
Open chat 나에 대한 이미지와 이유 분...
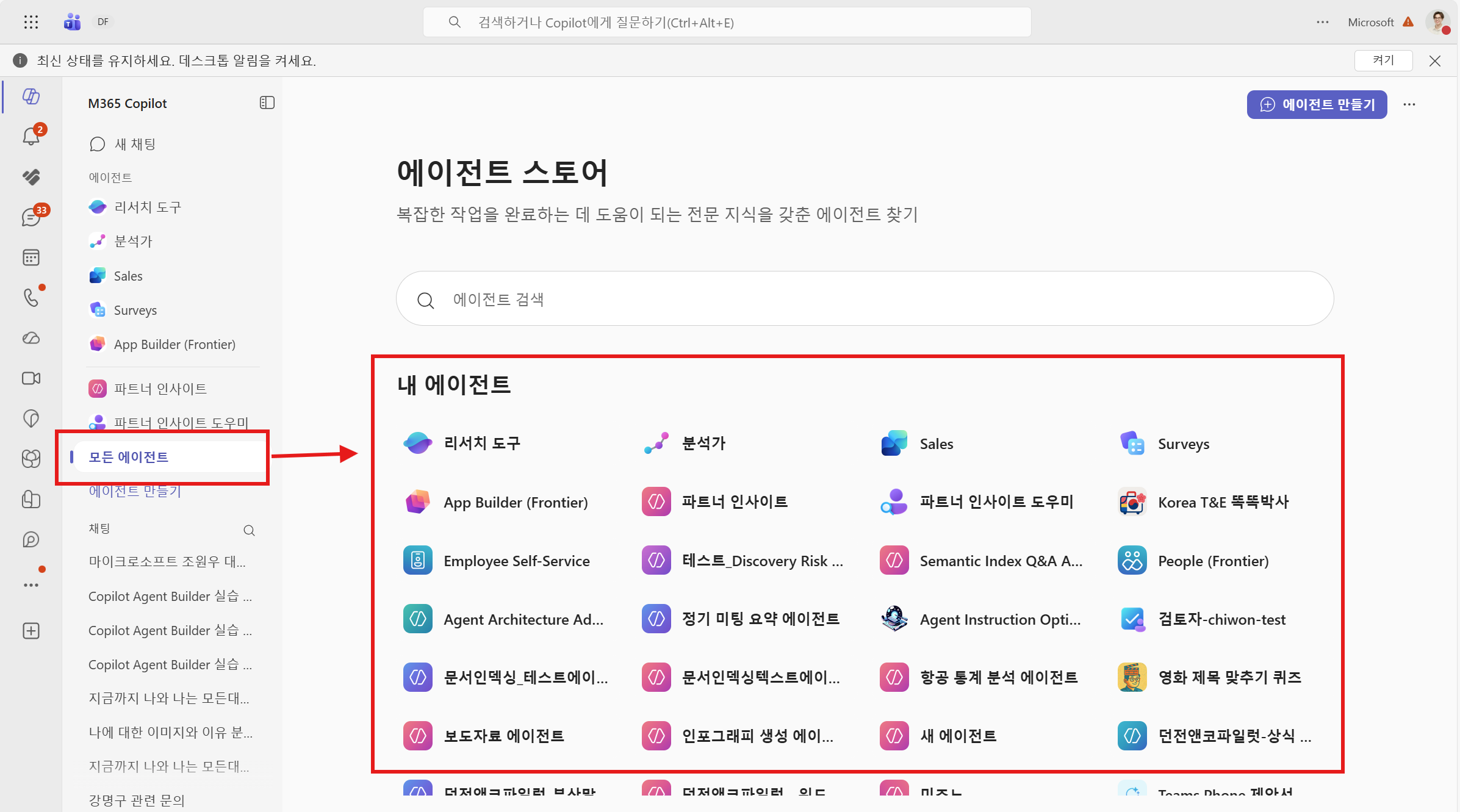170,732
